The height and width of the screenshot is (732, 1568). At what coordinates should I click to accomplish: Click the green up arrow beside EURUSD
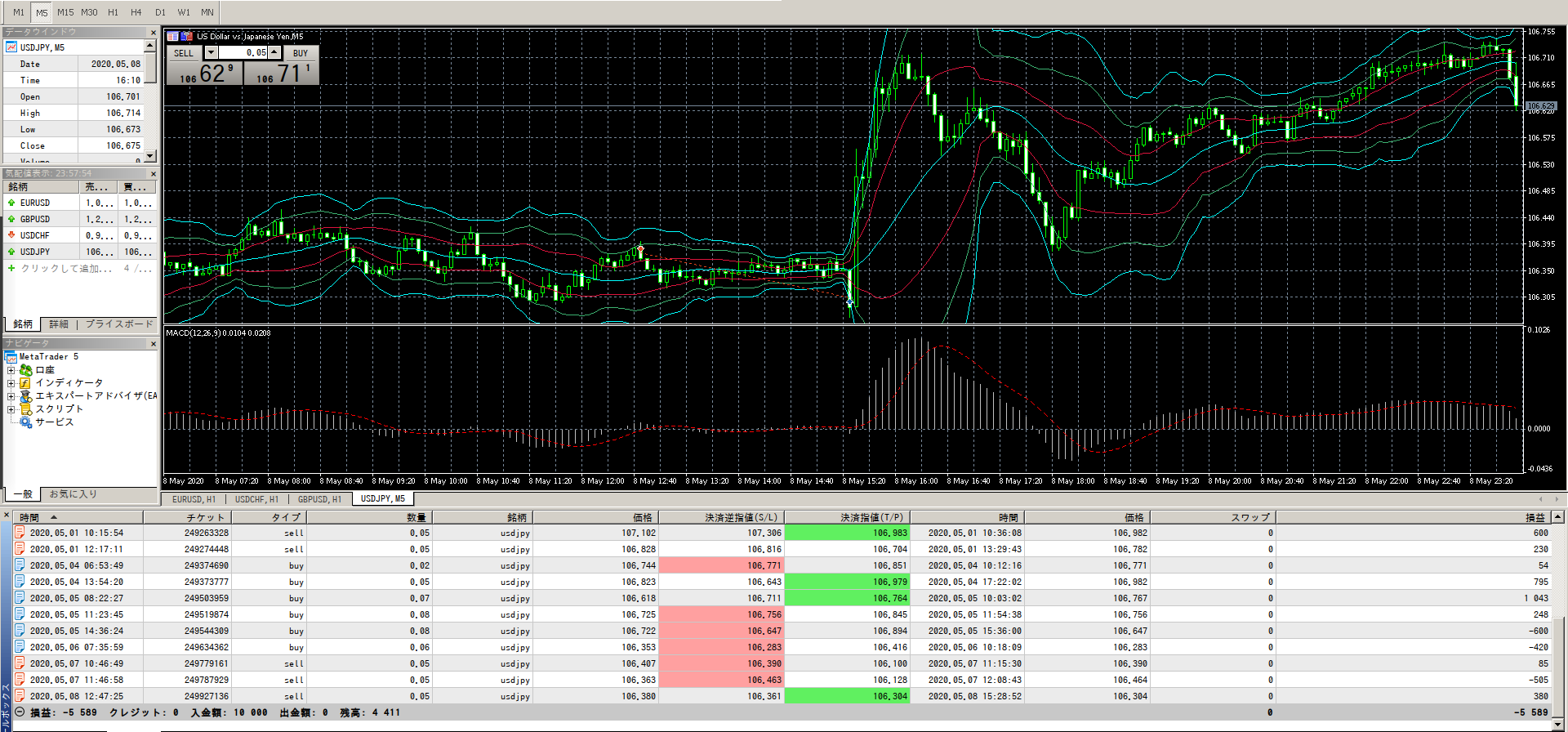(11, 203)
